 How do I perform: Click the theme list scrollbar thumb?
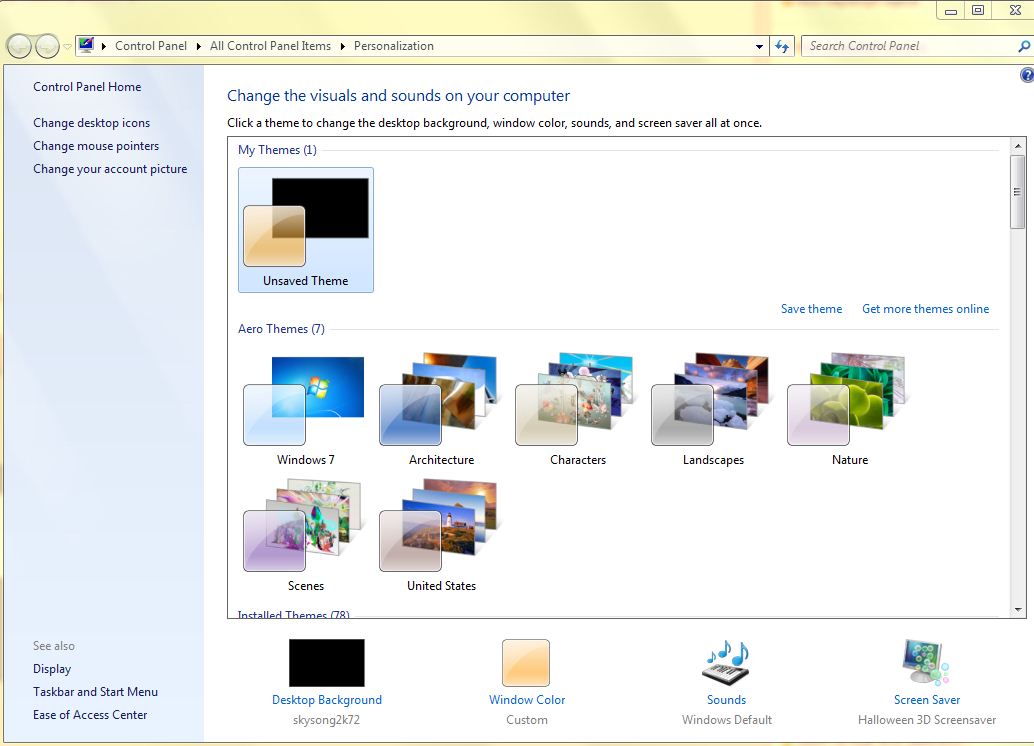(1018, 192)
